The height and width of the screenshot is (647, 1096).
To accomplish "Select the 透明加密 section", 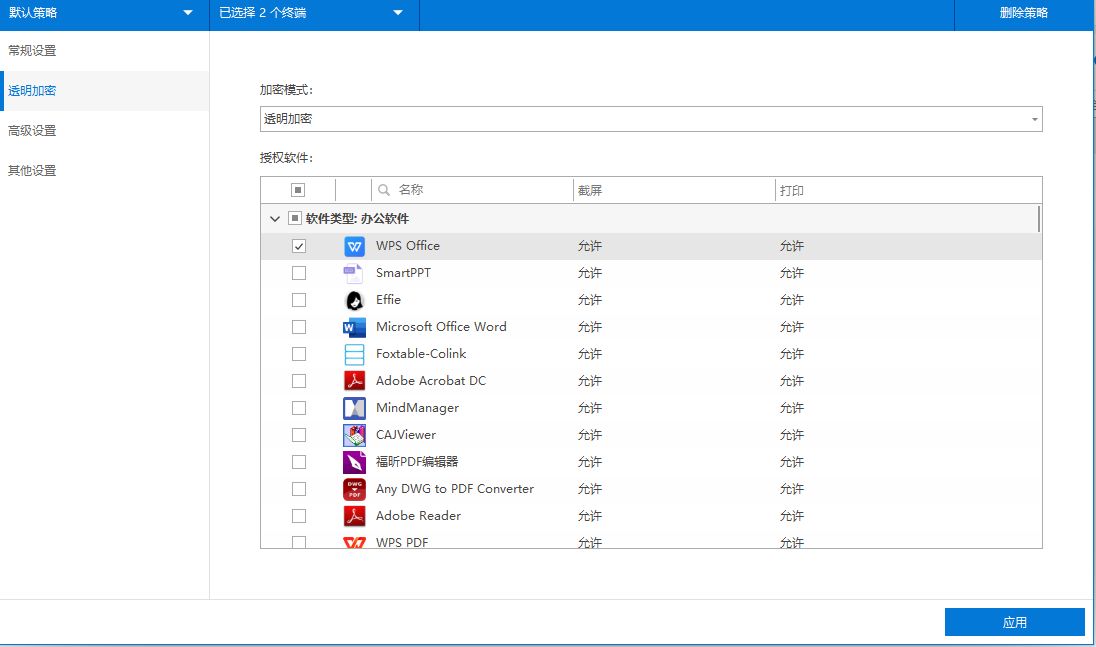I will (x=104, y=91).
